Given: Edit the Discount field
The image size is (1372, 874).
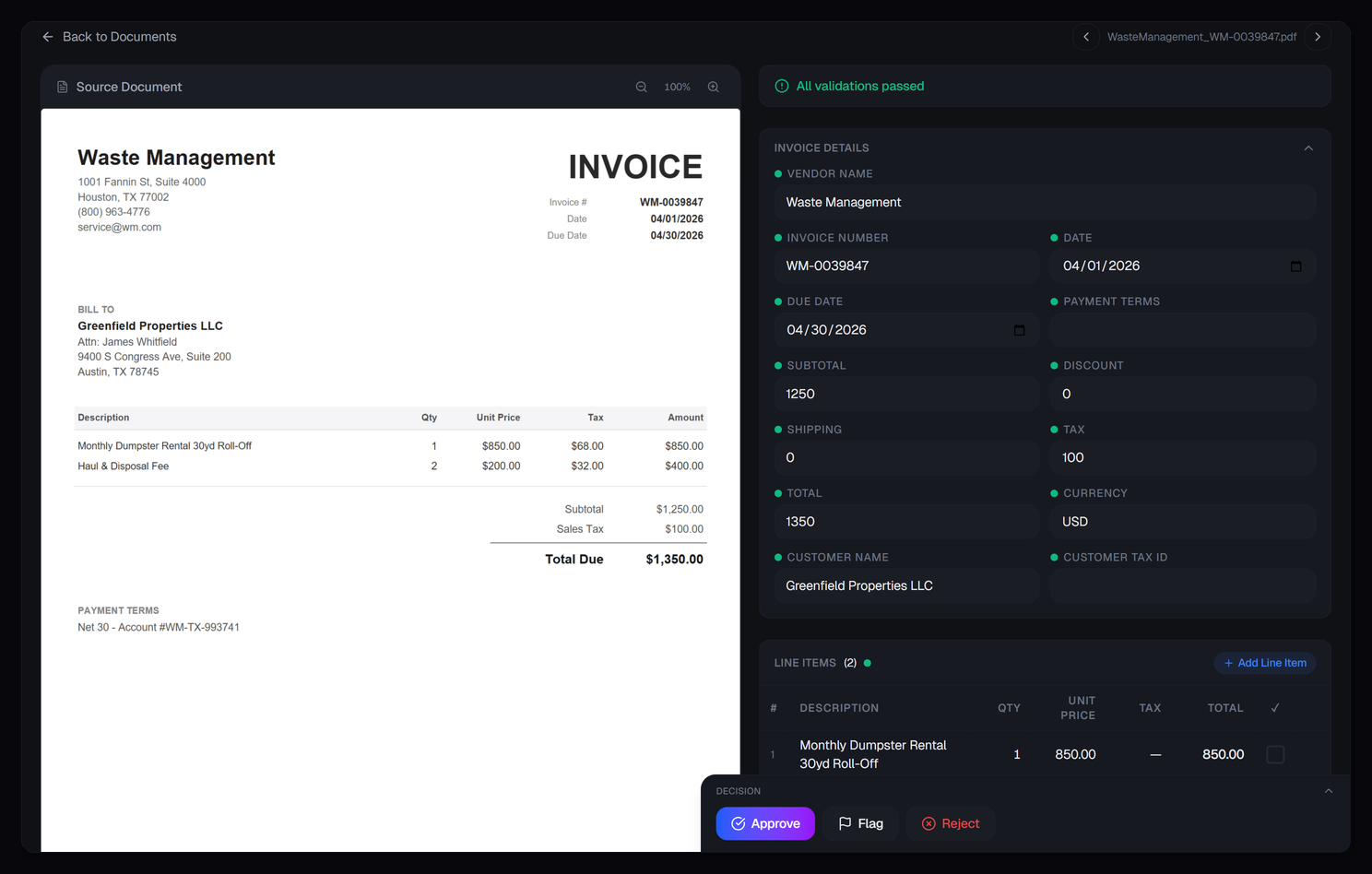Looking at the screenshot, I should tap(1183, 394).
